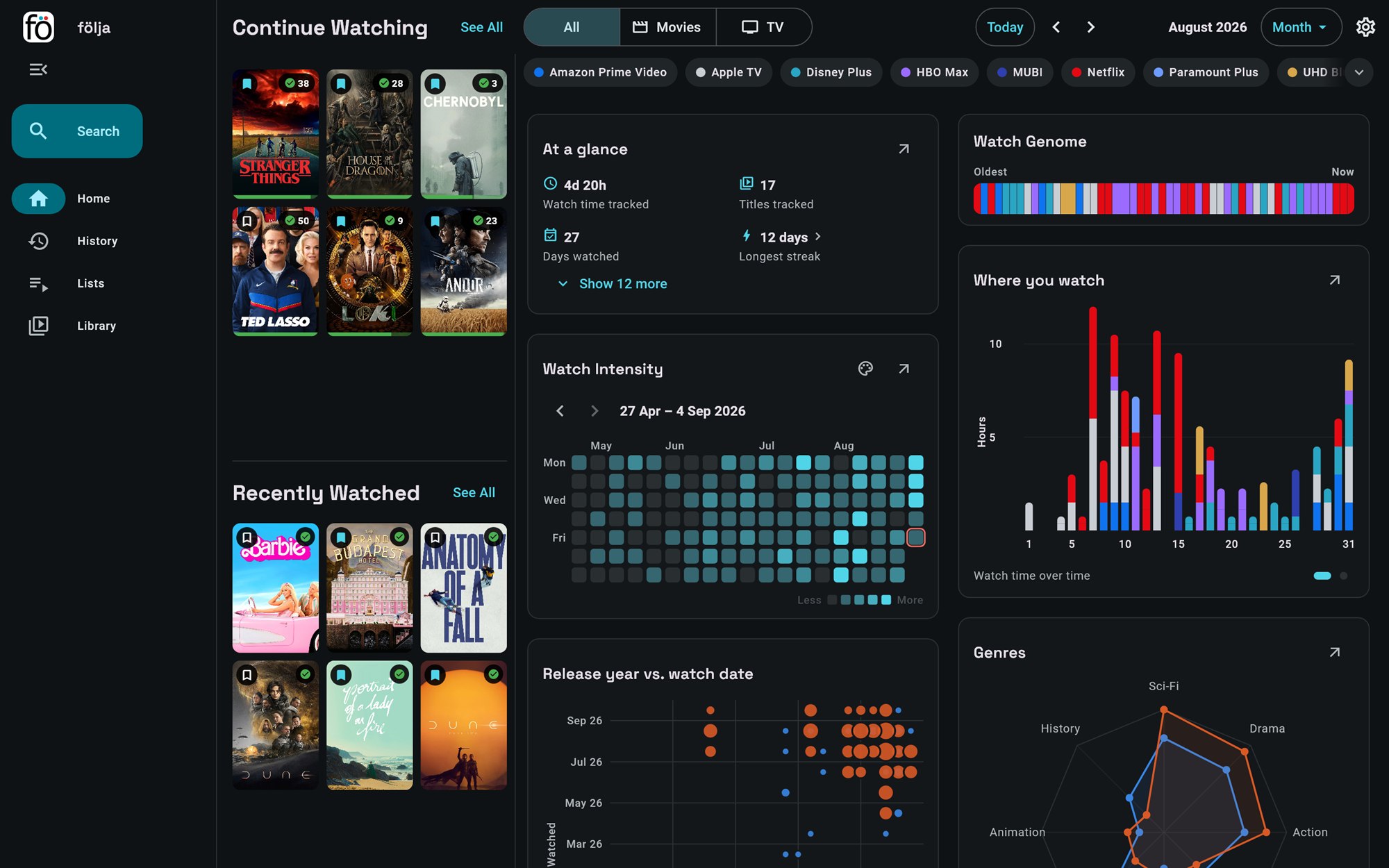Open longest streak 12 days details
1389x868 pixels.
click(x=790, y=237)
